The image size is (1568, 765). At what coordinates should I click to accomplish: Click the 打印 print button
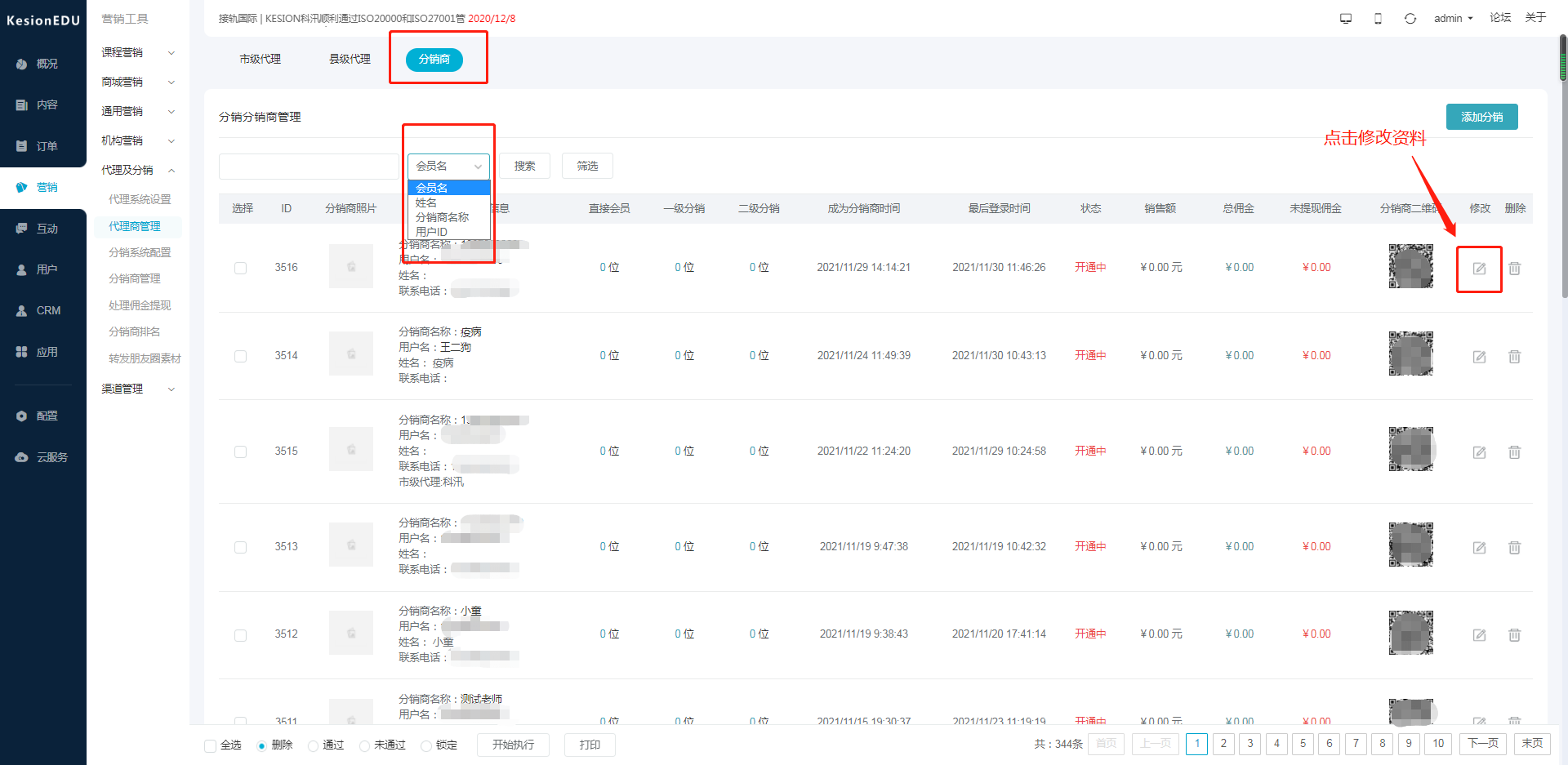point(590,745)
